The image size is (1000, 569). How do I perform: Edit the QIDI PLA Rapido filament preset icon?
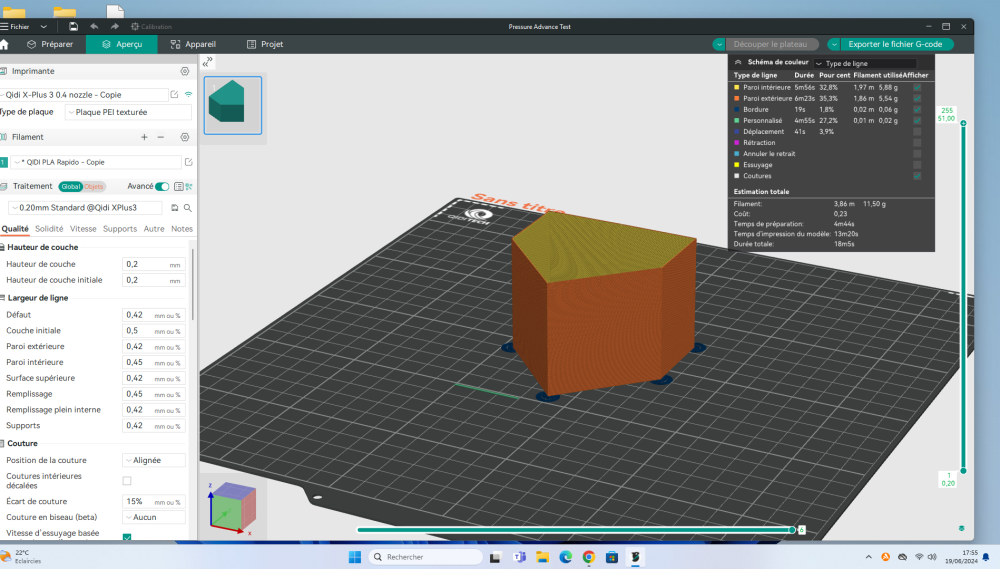189,162
